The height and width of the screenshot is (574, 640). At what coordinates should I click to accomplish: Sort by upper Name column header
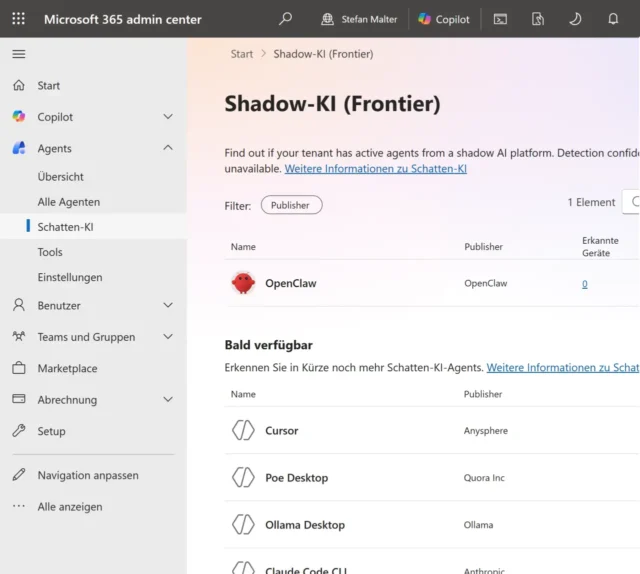(243, 247)
